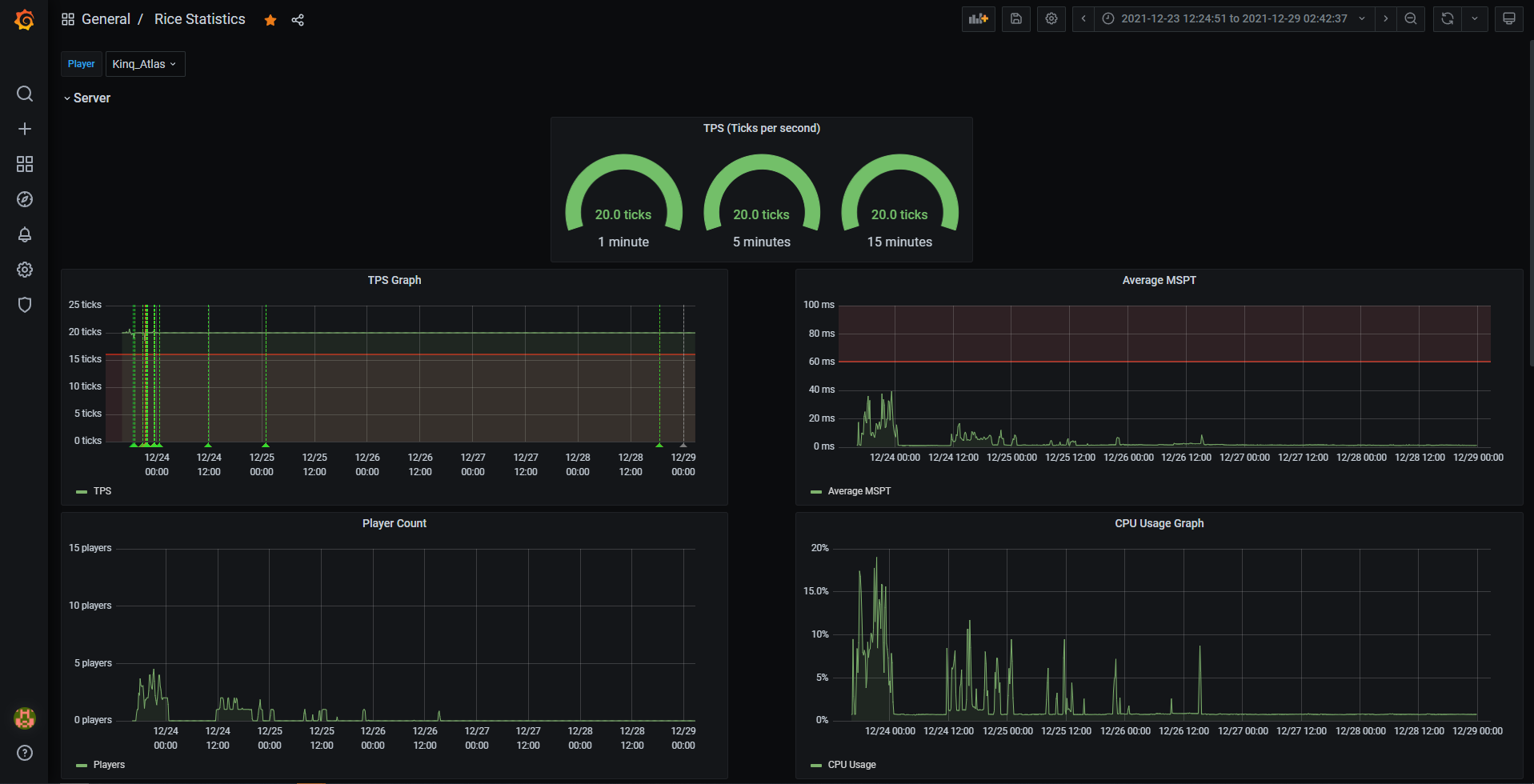The image size is (1534, 784).
Task: Zoom out the time range
Action: 1411,19
